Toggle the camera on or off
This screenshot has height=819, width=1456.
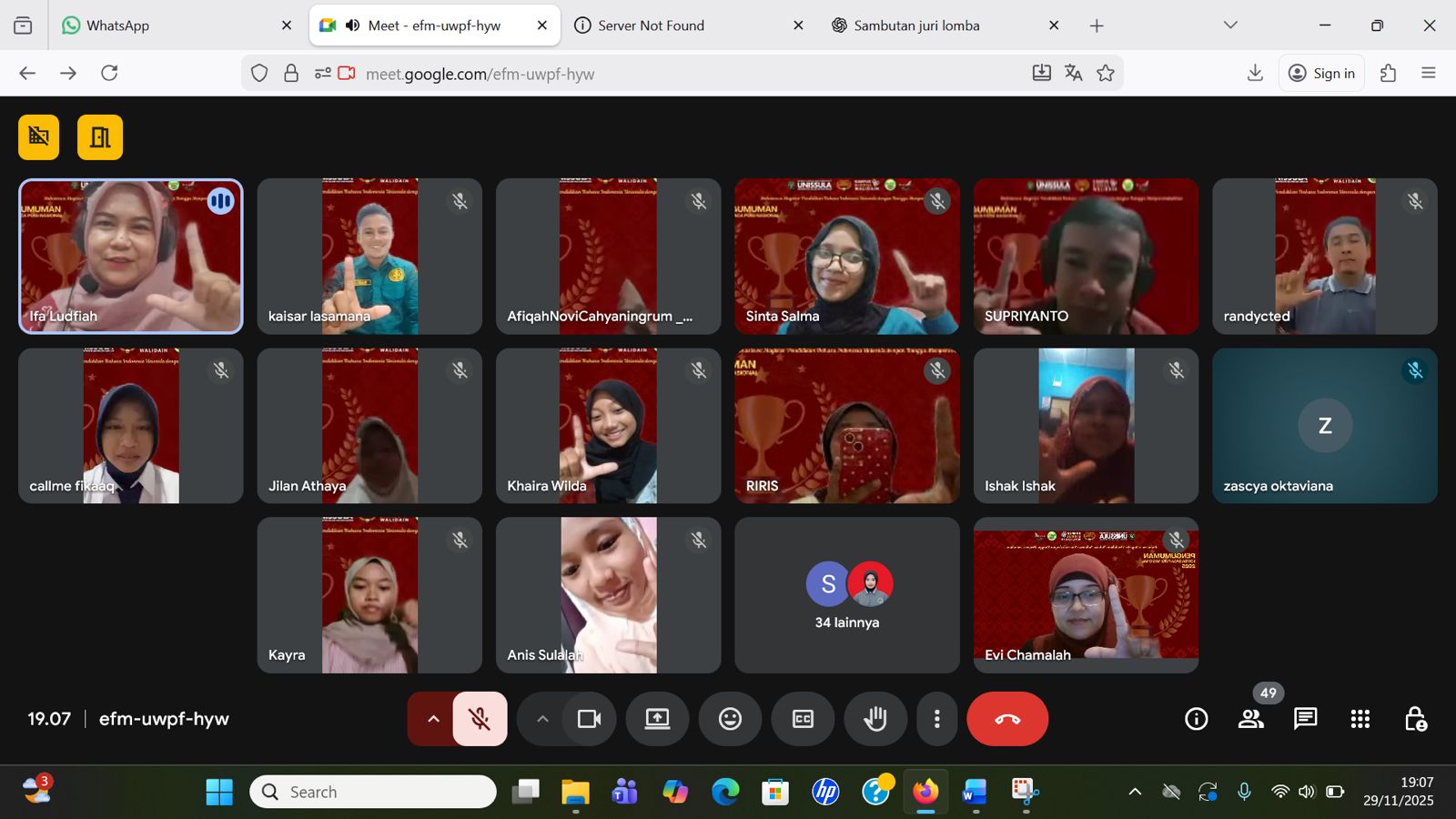pos(589,719)
